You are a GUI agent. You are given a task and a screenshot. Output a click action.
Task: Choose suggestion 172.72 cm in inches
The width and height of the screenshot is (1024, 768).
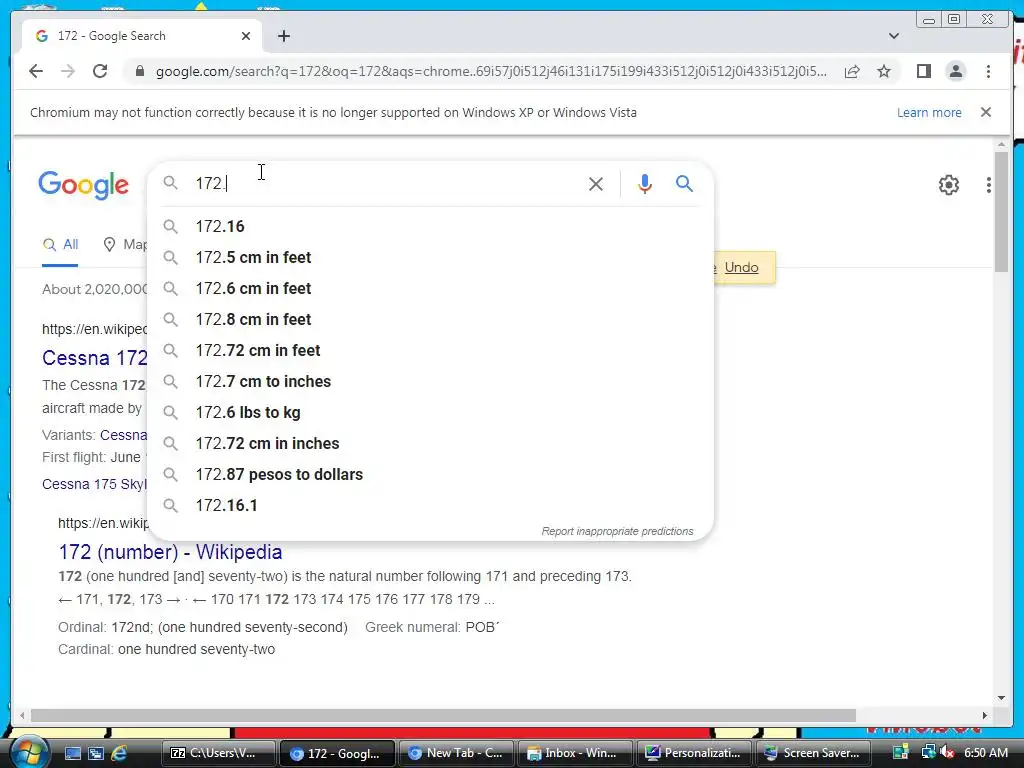point(431,443)
